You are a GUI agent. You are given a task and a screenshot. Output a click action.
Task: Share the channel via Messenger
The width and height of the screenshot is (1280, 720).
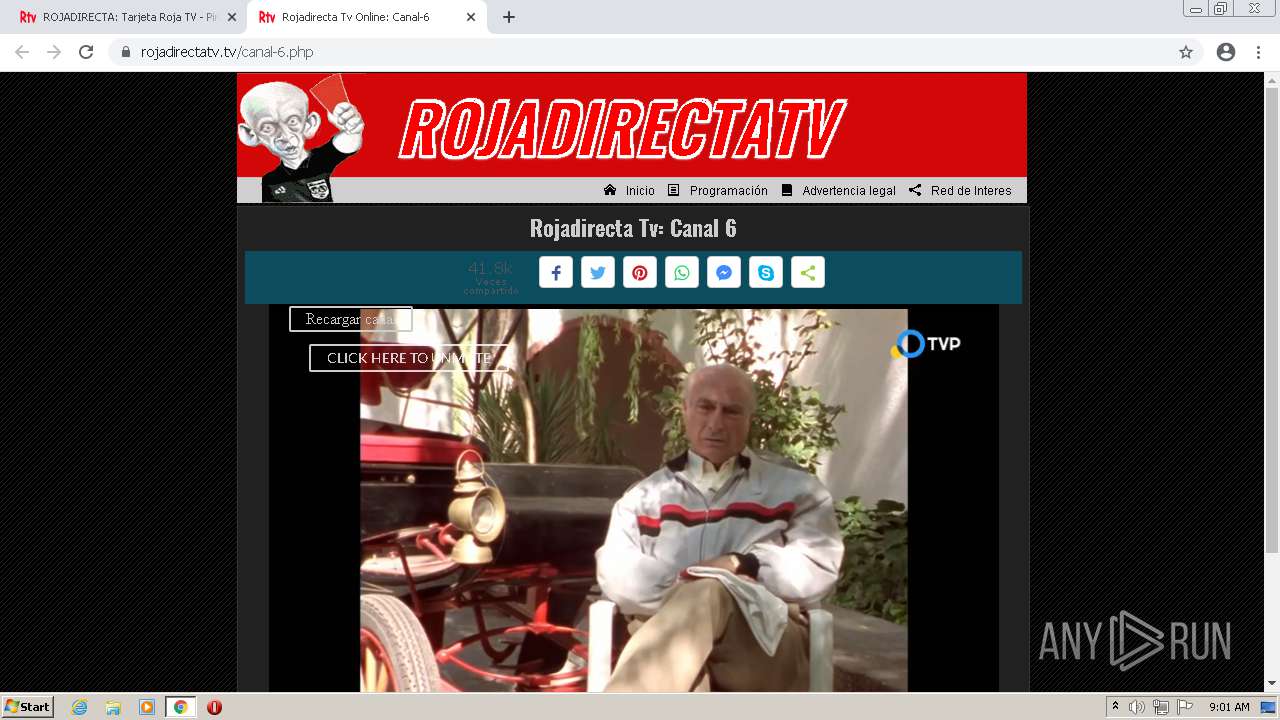point(724,273)
